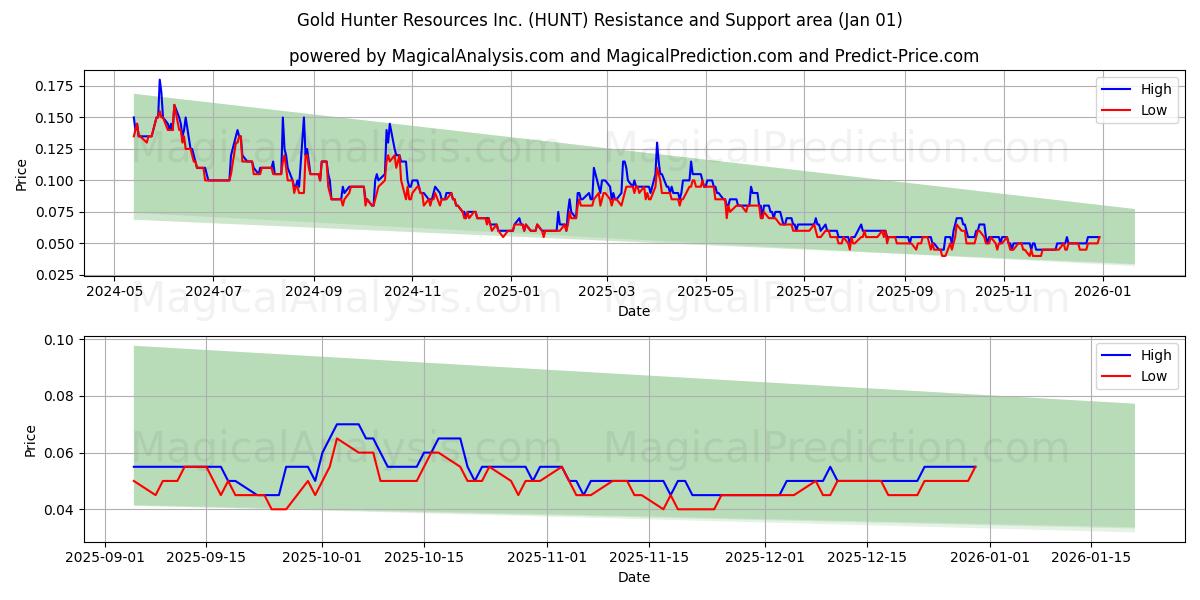Click the 2024-07 date tick label
Image resolution: width=1200 pixels, height=600 pixels.
click(213, 291)
